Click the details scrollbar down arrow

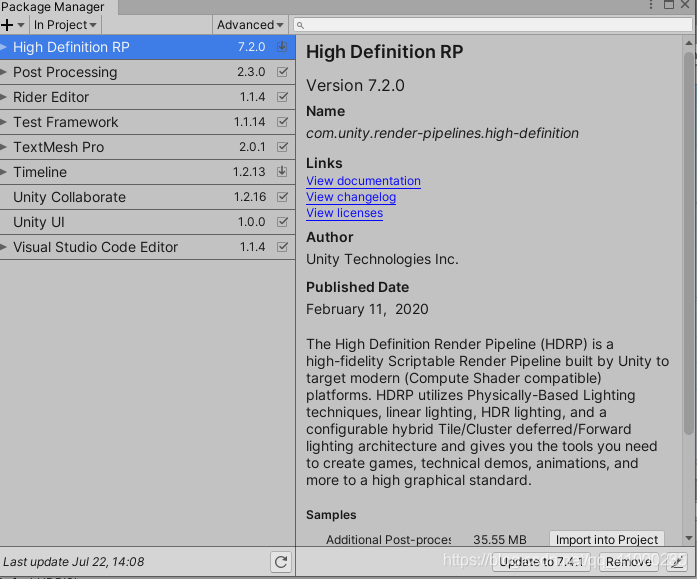[x=689, y=538]
